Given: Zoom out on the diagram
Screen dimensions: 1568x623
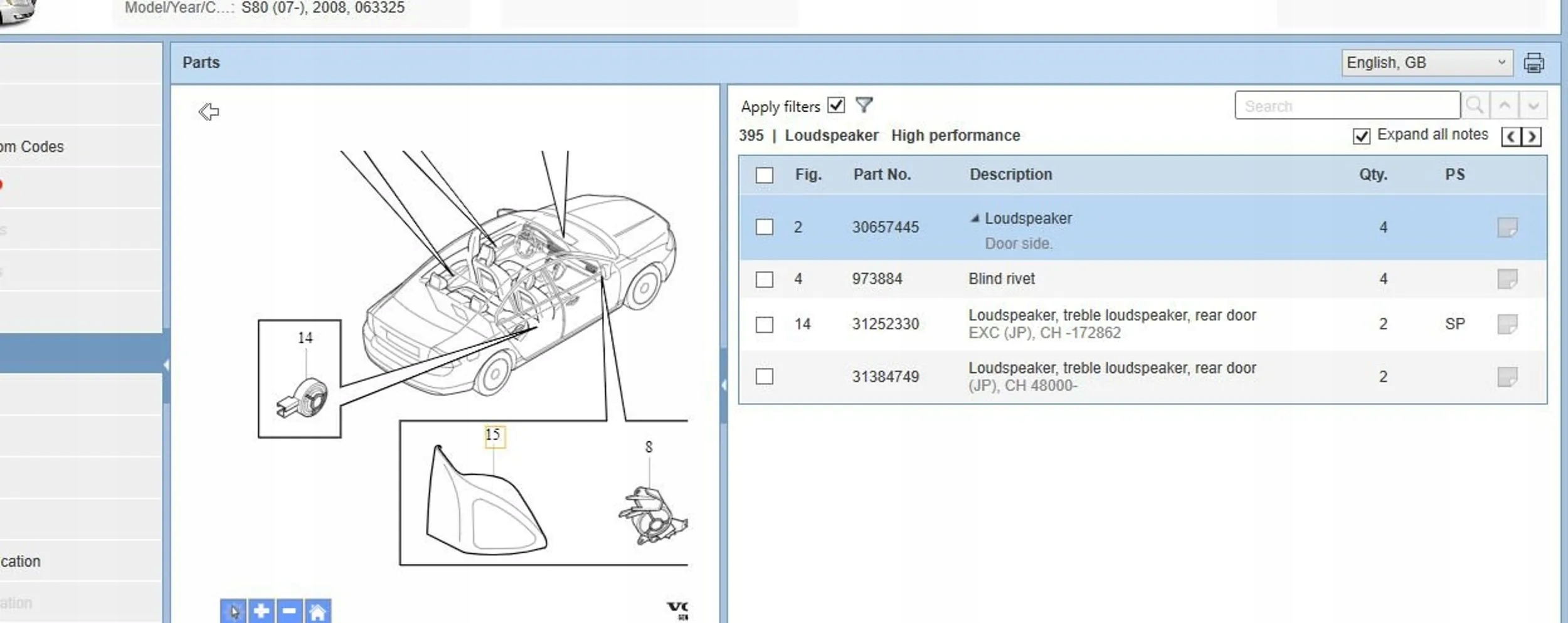Looking at the screenshot, I should coord(289,610).
